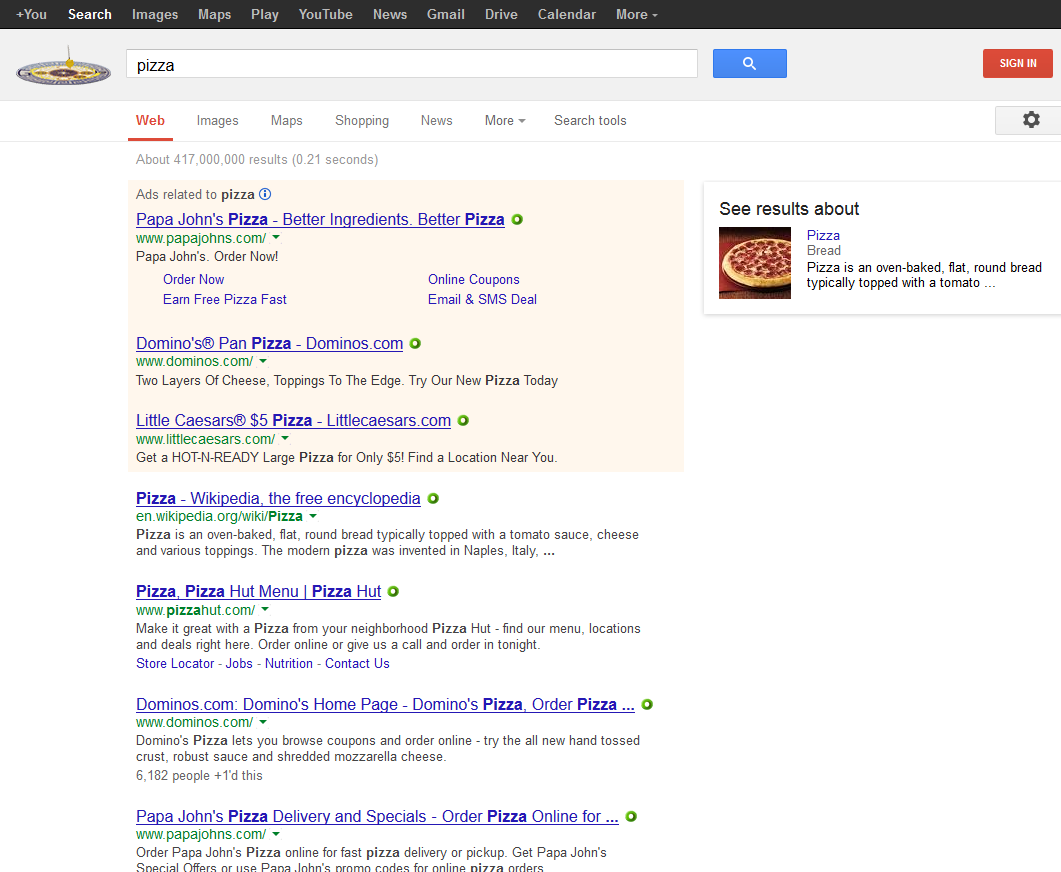
Task: Open YouTube from the top bar
Action: [x=325, y=14]
